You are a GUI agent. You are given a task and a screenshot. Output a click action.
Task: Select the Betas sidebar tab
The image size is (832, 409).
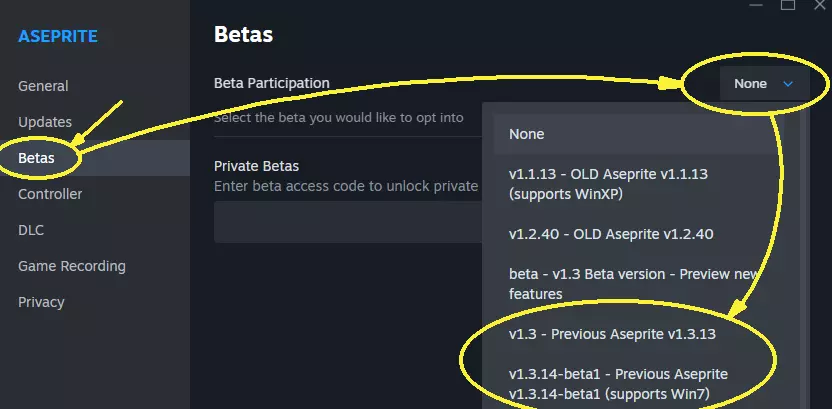click(x=36, y=158)
